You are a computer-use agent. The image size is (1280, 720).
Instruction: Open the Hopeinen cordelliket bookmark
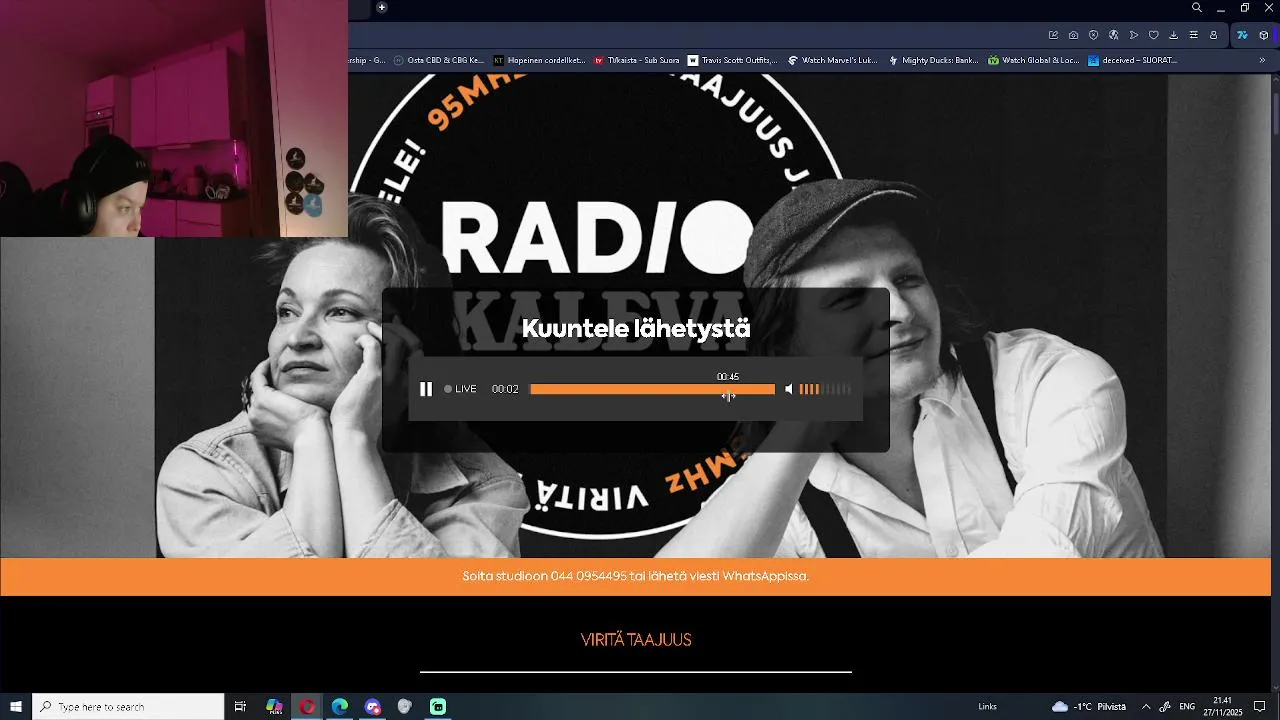540,60
